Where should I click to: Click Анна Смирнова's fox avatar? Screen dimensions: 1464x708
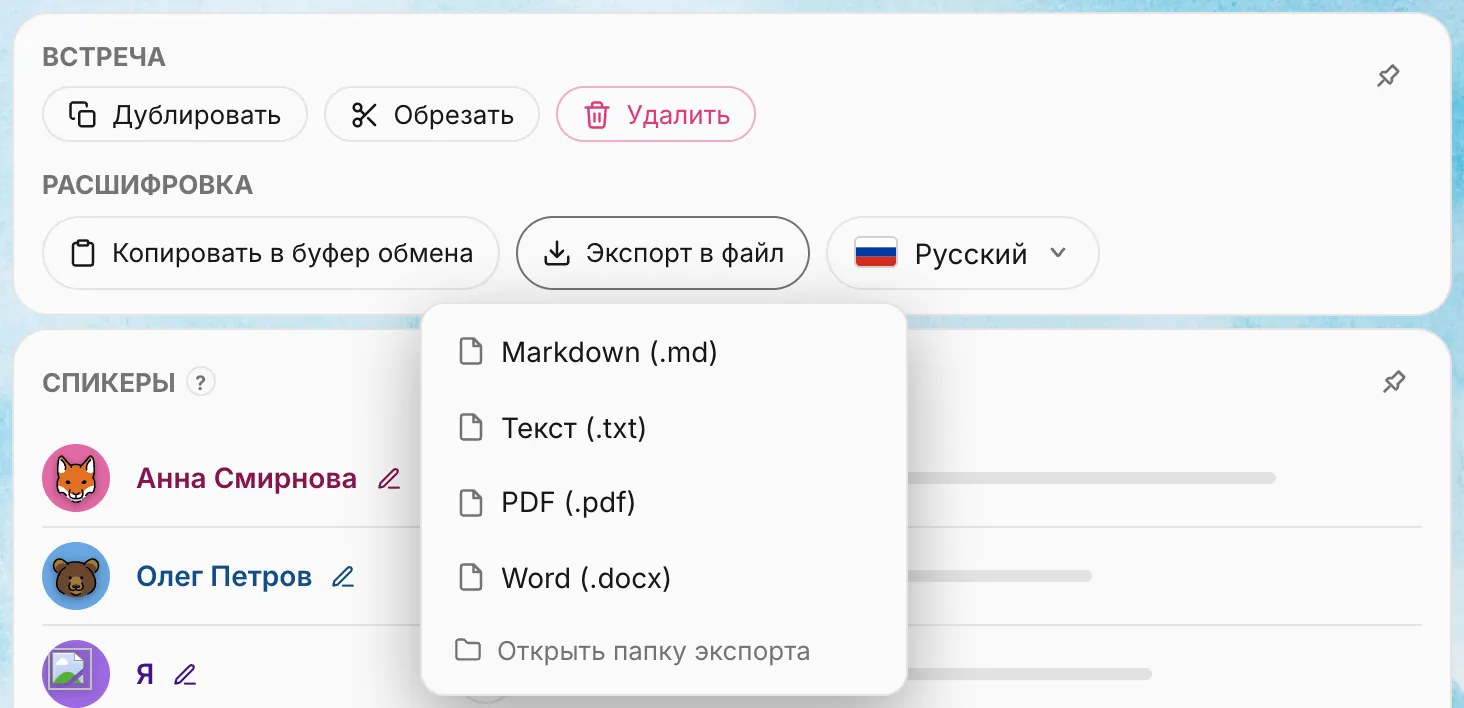click(x=76, y=478)
